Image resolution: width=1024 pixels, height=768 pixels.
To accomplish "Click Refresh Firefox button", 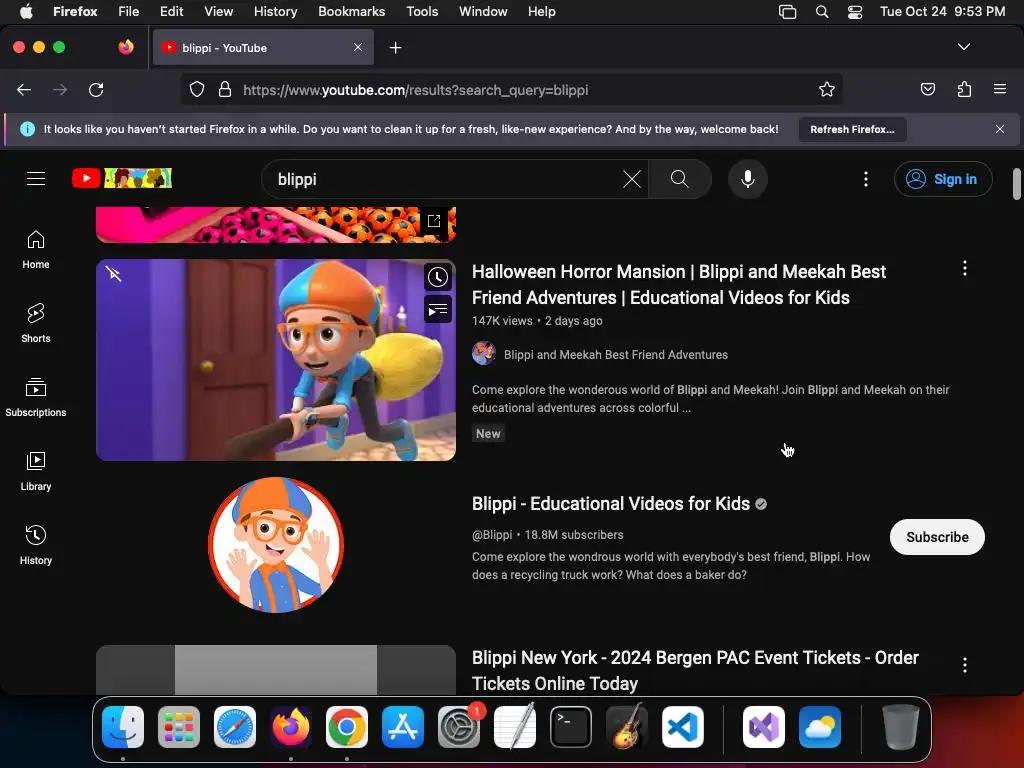I will coord(852,129).
